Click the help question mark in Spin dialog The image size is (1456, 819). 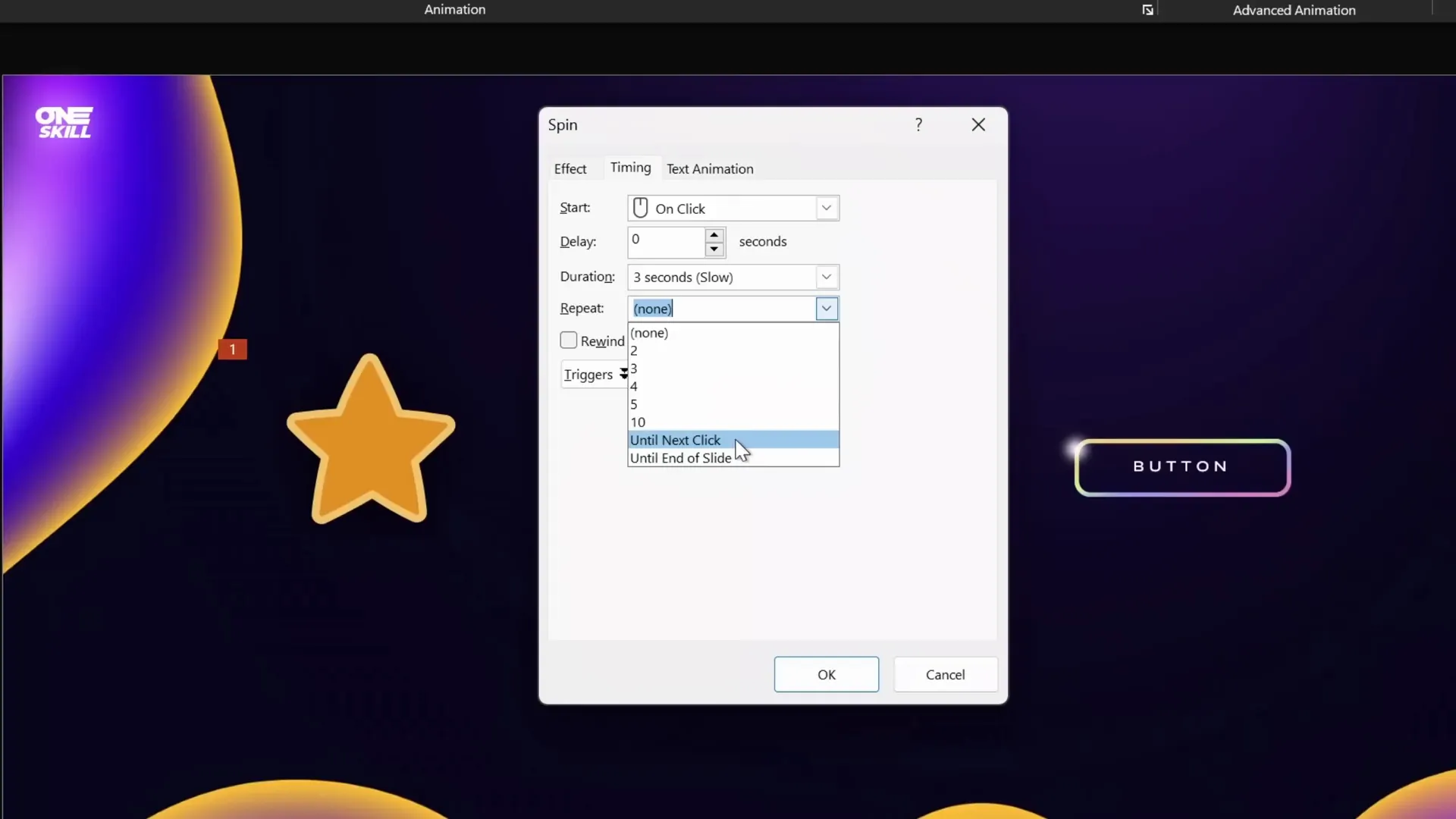point(918,124)
